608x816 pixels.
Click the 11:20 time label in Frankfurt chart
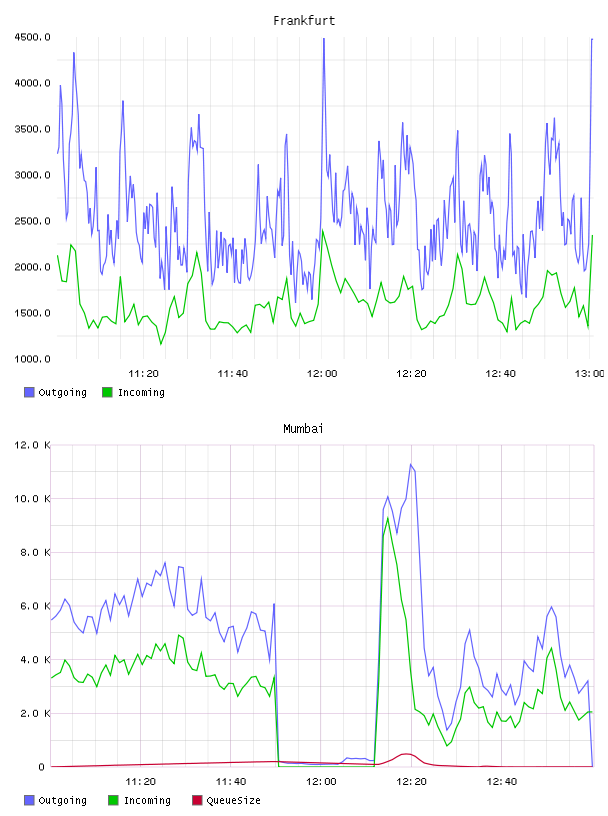[143, 374]
